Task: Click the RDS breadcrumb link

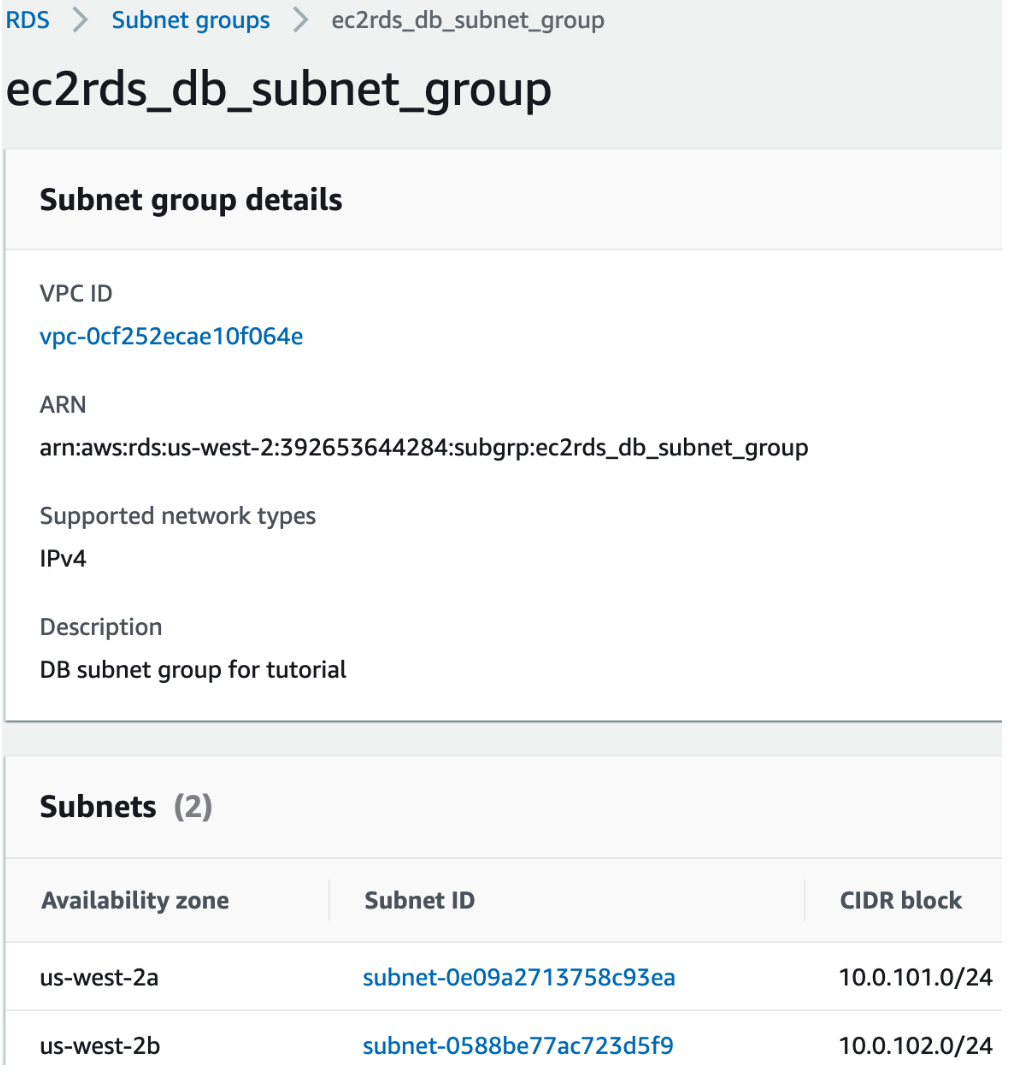Action: 28,20
